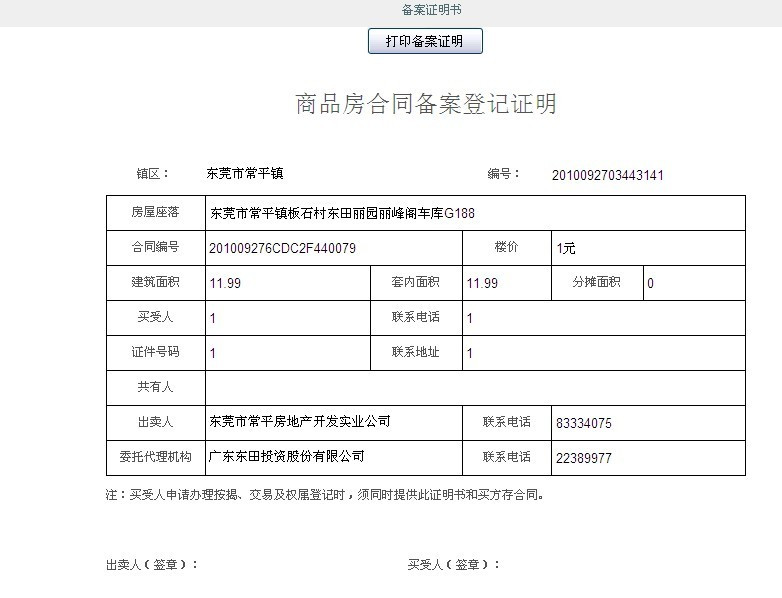Click 联系电话 label in 委托代理机构 row

coord(507,457)
